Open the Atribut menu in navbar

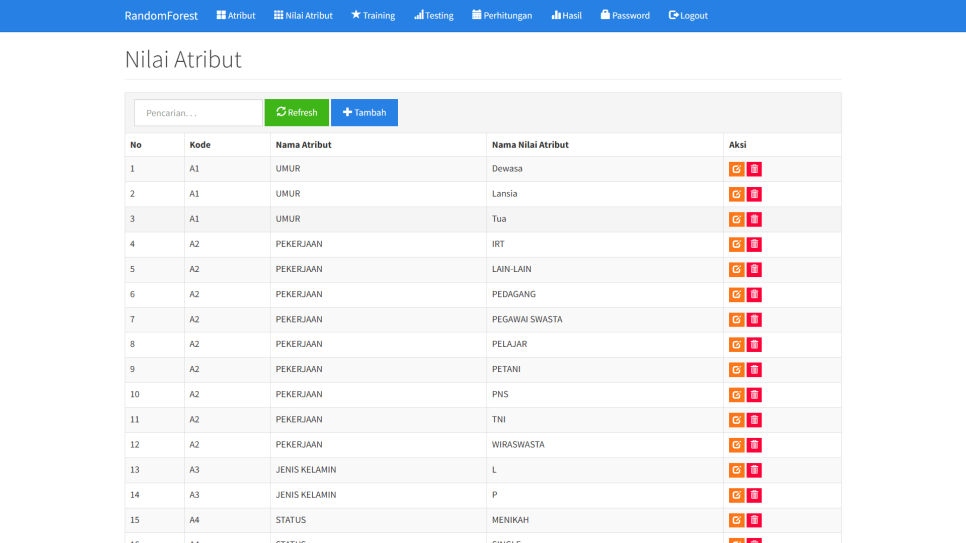[236, 16]
